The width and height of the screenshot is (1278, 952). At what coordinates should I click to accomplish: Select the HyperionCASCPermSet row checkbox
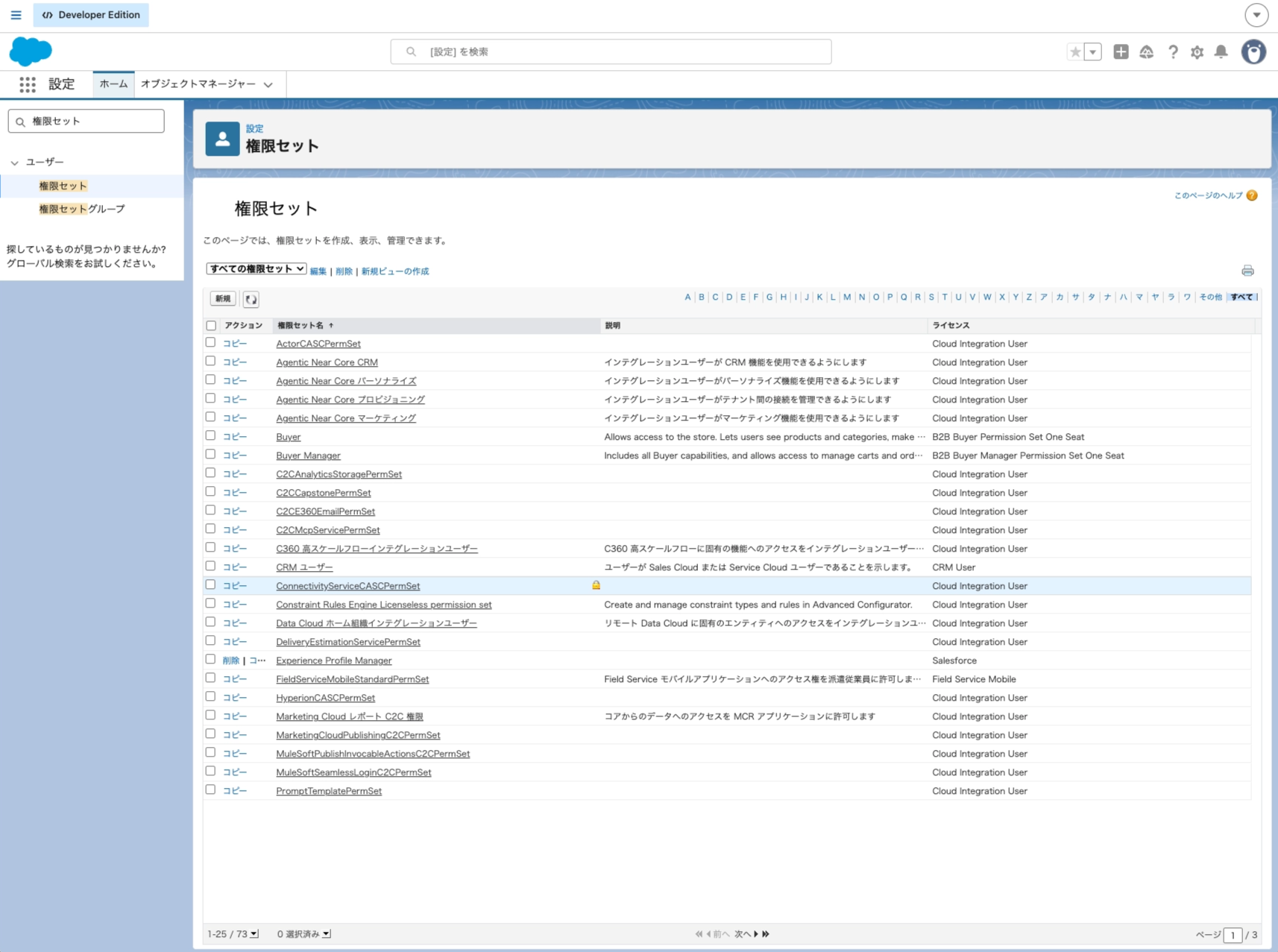pos(210,697)
